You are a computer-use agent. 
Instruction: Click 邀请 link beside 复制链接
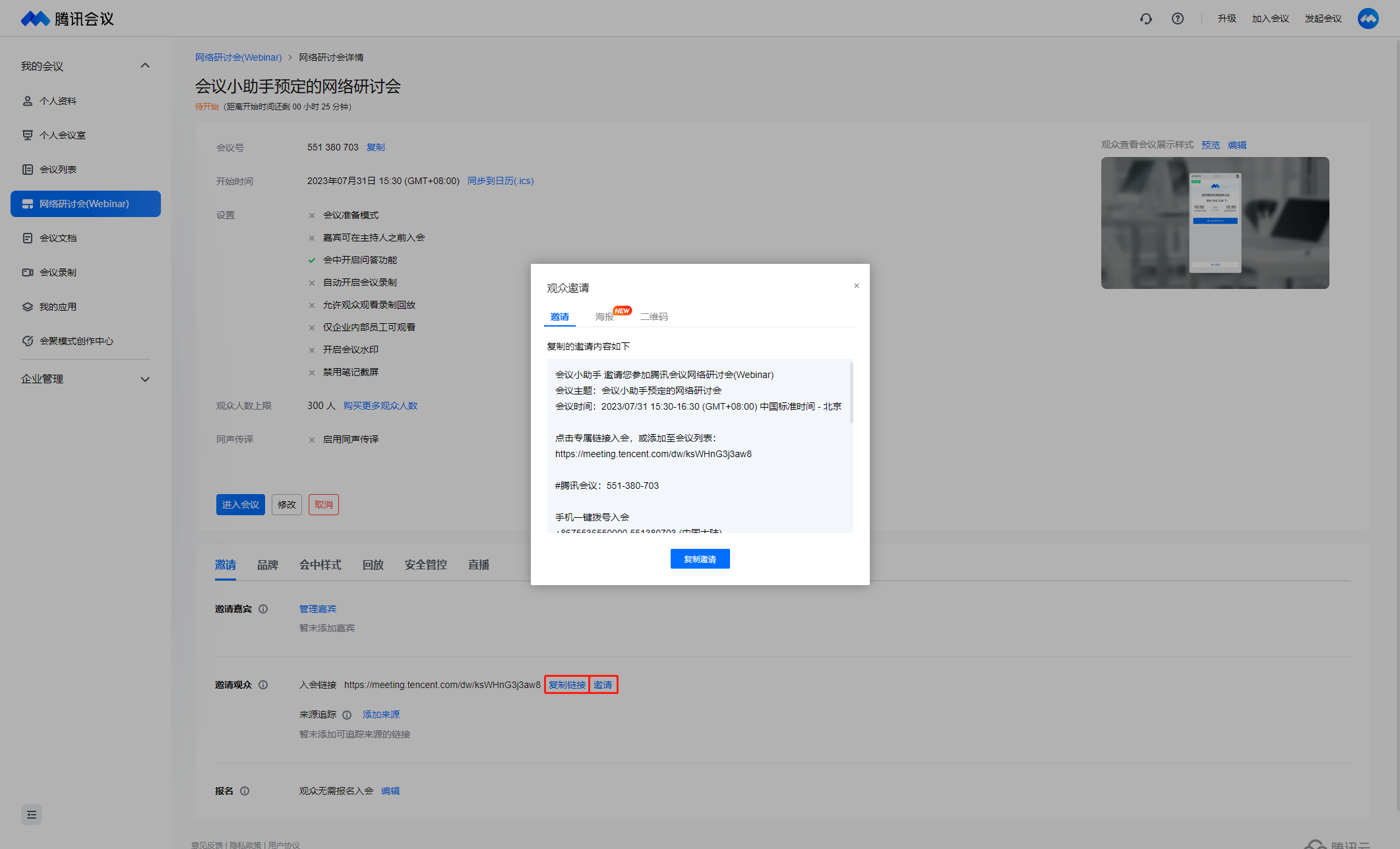tap(603, 685)
